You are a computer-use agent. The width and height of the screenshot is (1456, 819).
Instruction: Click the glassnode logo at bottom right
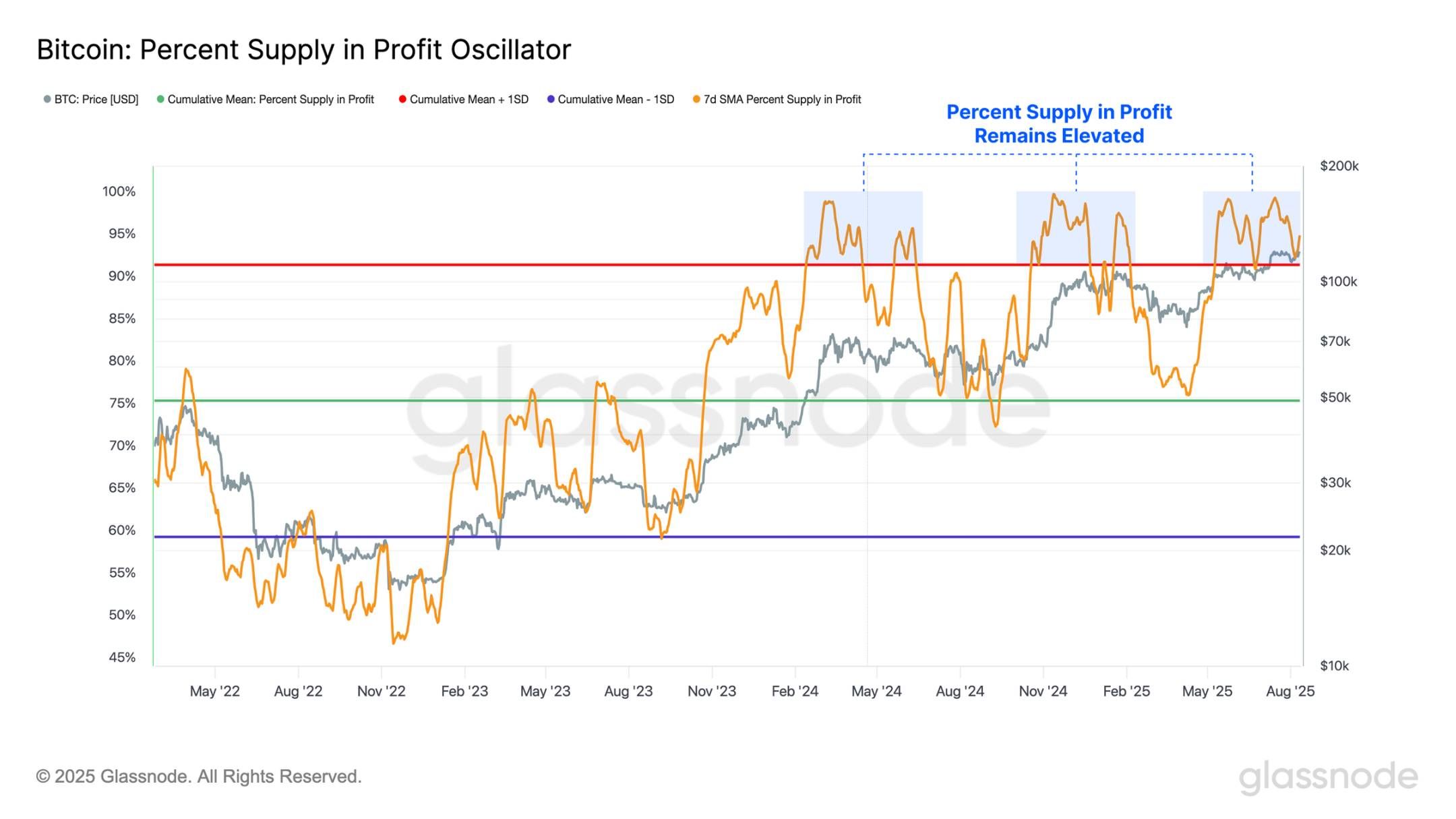pyautogui.click(x=1328, y=777)
